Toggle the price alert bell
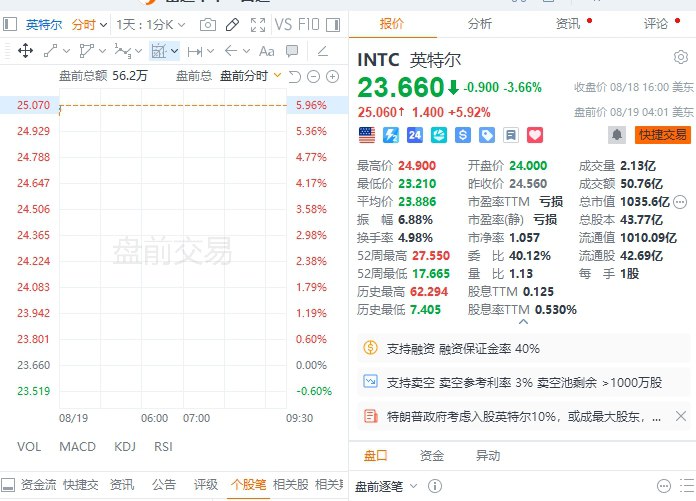The width and height of the screenshot is (696, 501). coord(617,135)
